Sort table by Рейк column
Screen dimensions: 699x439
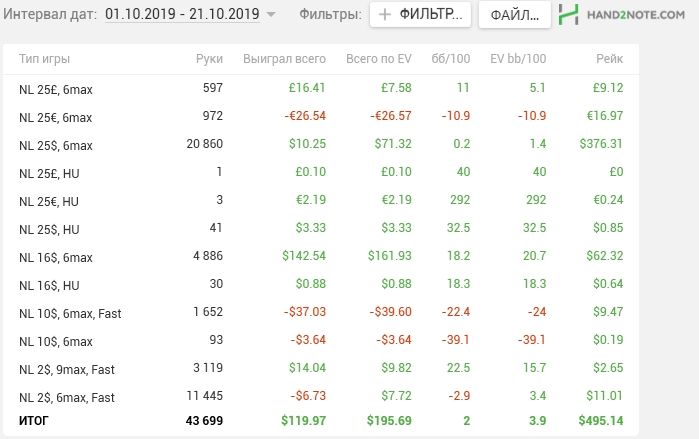coord(608,59)
